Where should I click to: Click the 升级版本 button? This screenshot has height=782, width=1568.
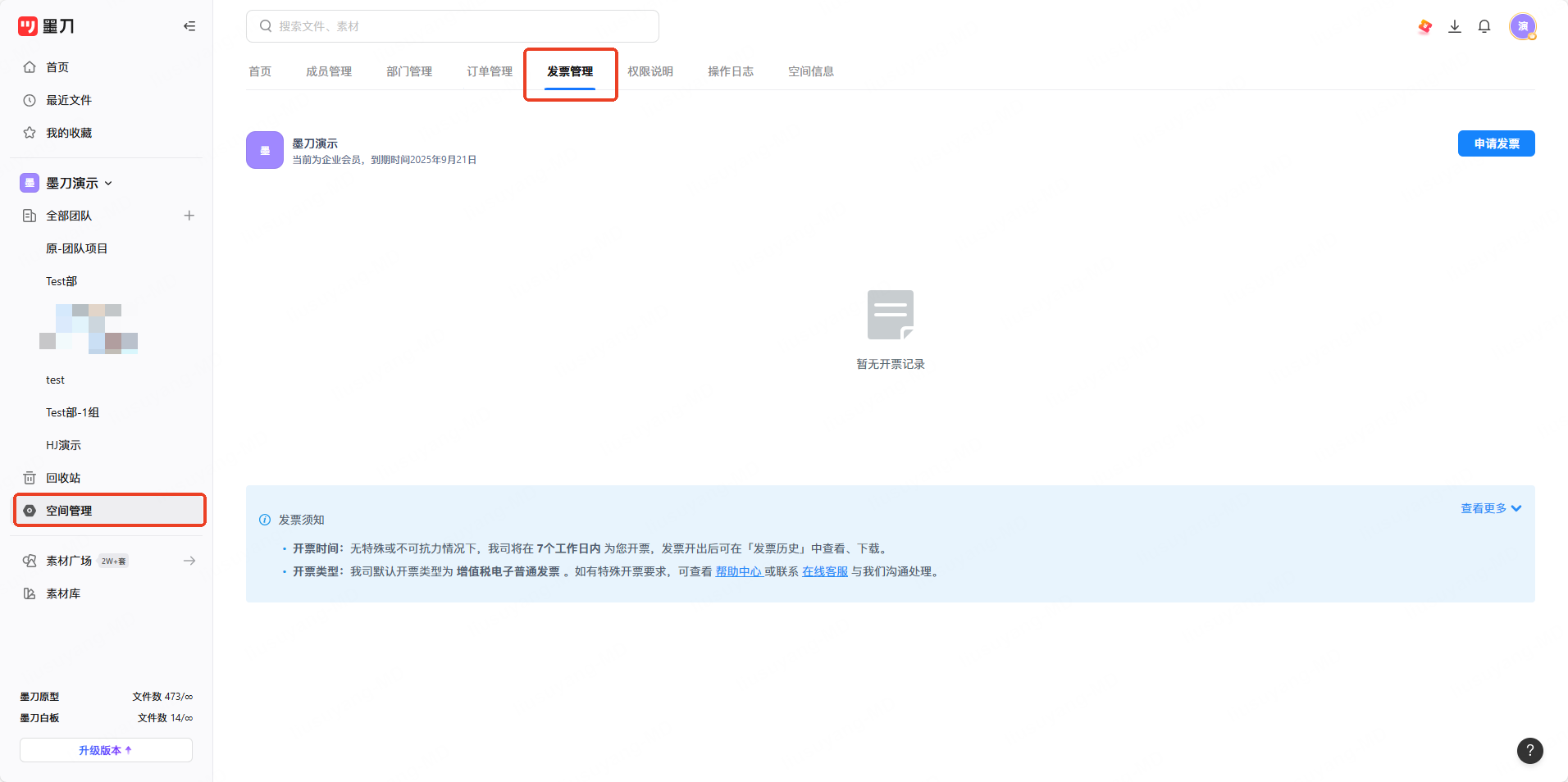click(106, 750)
